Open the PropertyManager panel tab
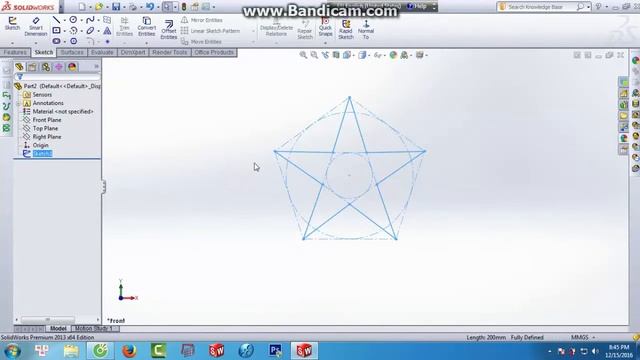The height and width of the screenshot is (360, 640). (x=32, y=67)
